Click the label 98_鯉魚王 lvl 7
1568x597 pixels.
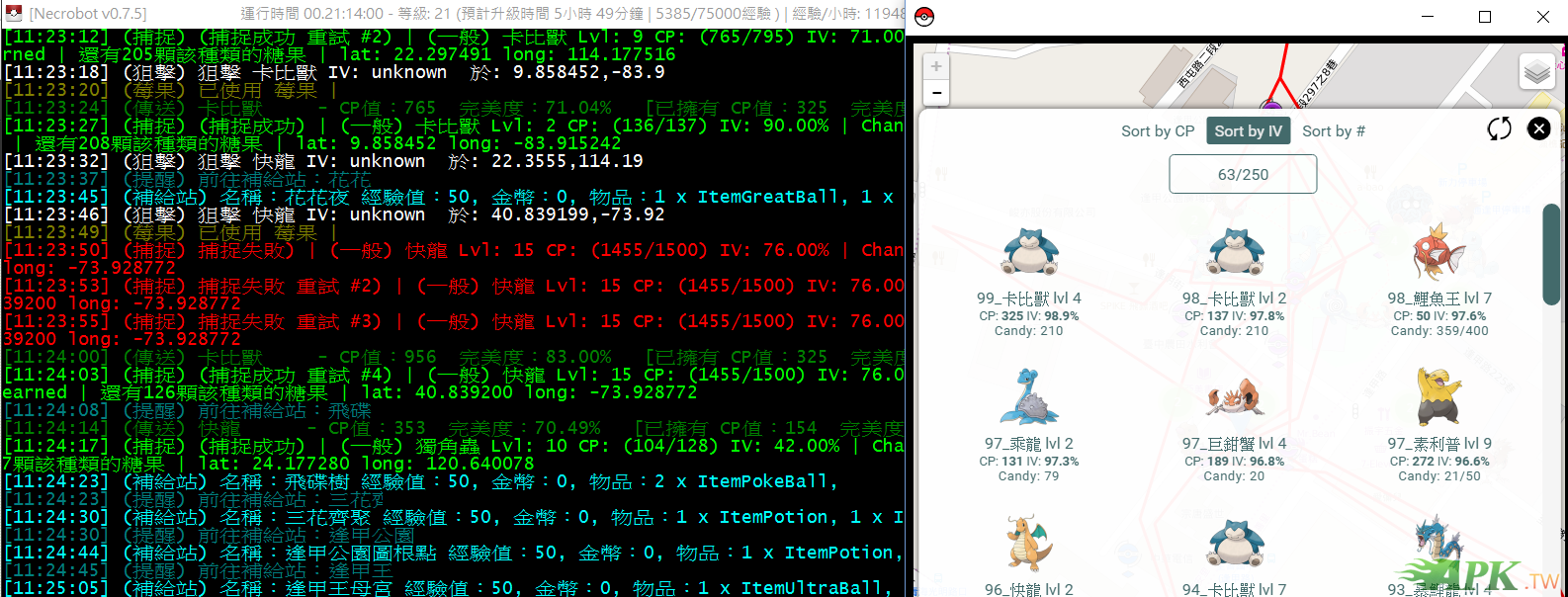click(x=1439, y=298)
